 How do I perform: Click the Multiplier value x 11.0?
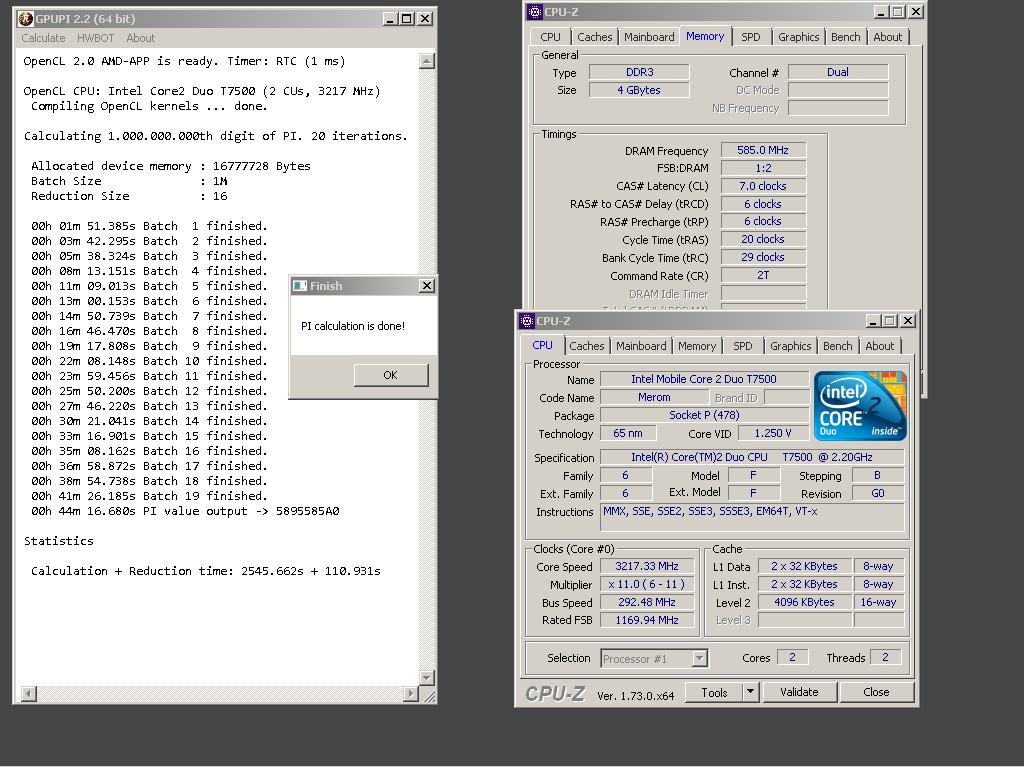point(647,584)
